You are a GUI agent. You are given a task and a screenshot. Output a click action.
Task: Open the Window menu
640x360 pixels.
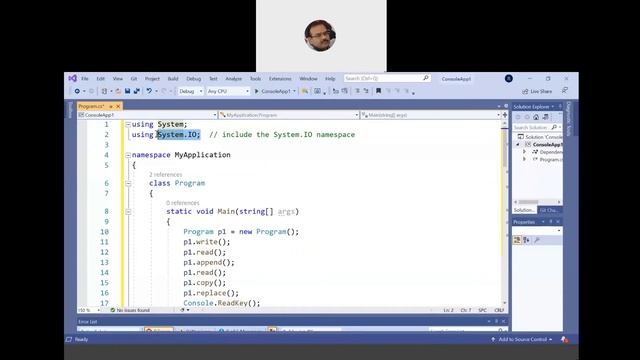tap(308, 78)
